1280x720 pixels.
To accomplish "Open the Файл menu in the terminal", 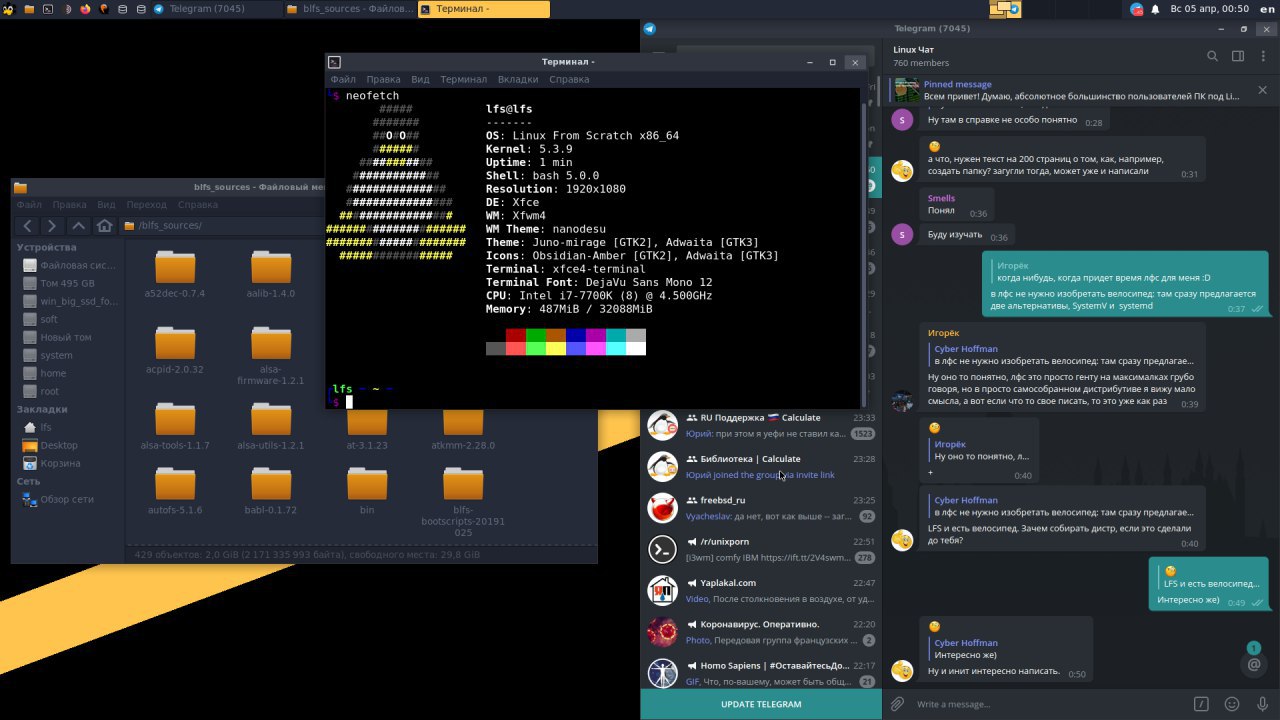I will point(343,79).
